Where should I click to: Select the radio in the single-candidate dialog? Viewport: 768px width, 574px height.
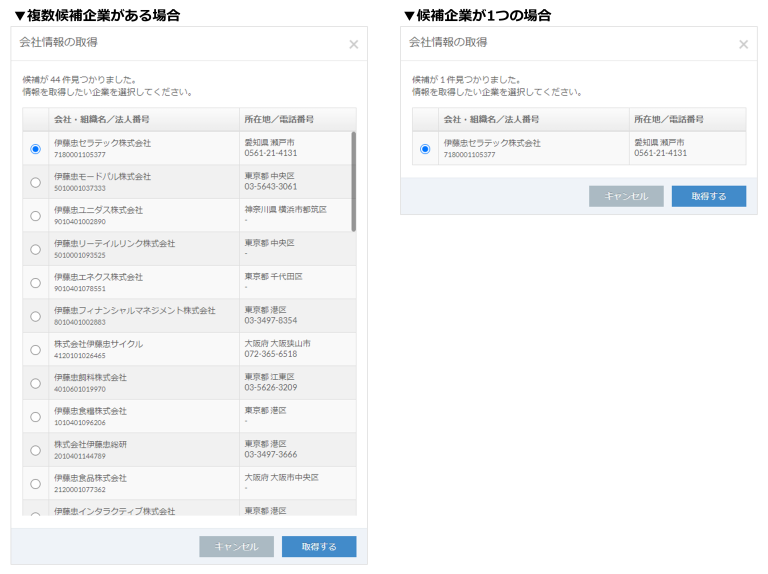click(425, 149)
